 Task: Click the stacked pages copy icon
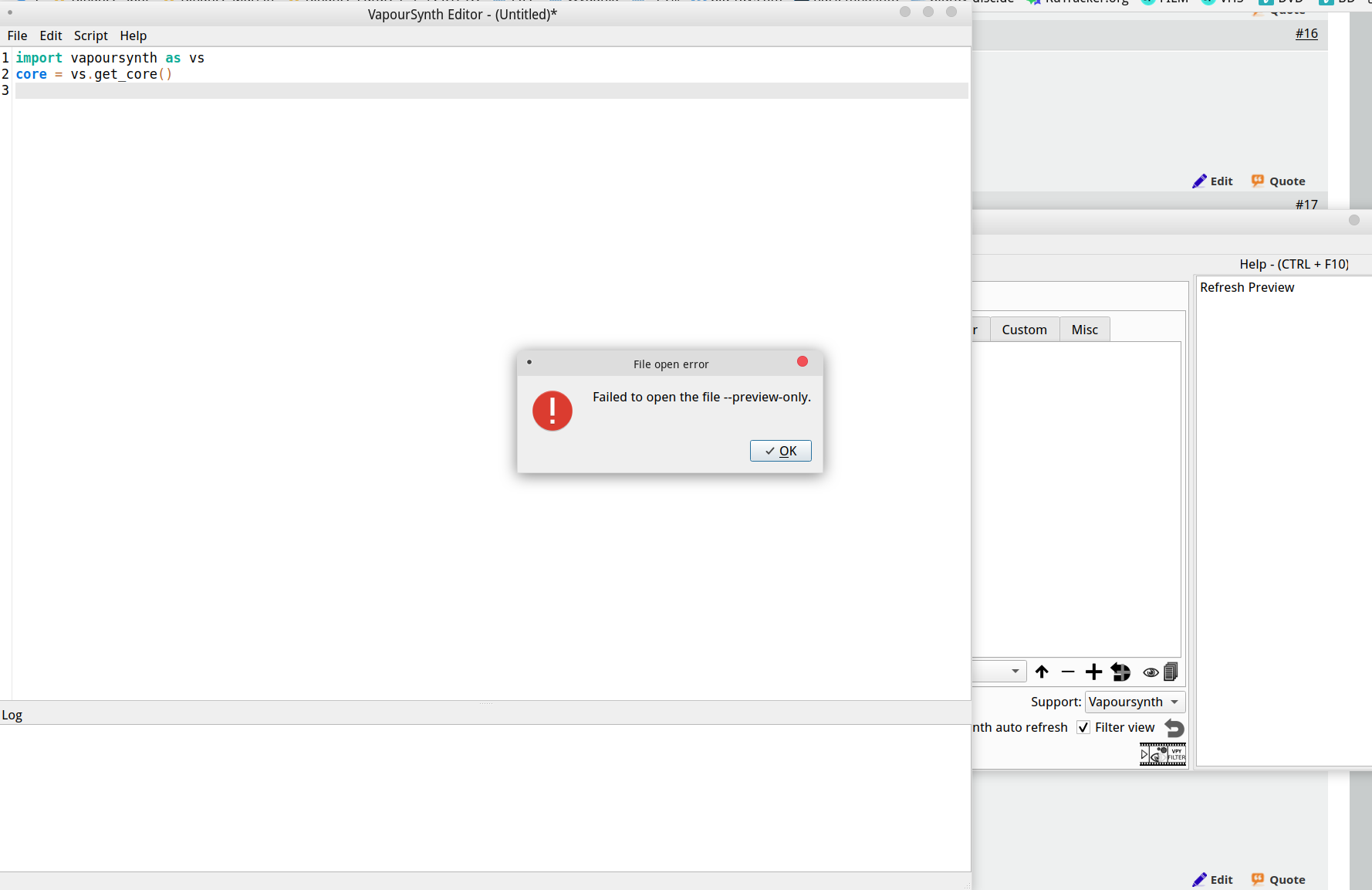(1171, 672)
